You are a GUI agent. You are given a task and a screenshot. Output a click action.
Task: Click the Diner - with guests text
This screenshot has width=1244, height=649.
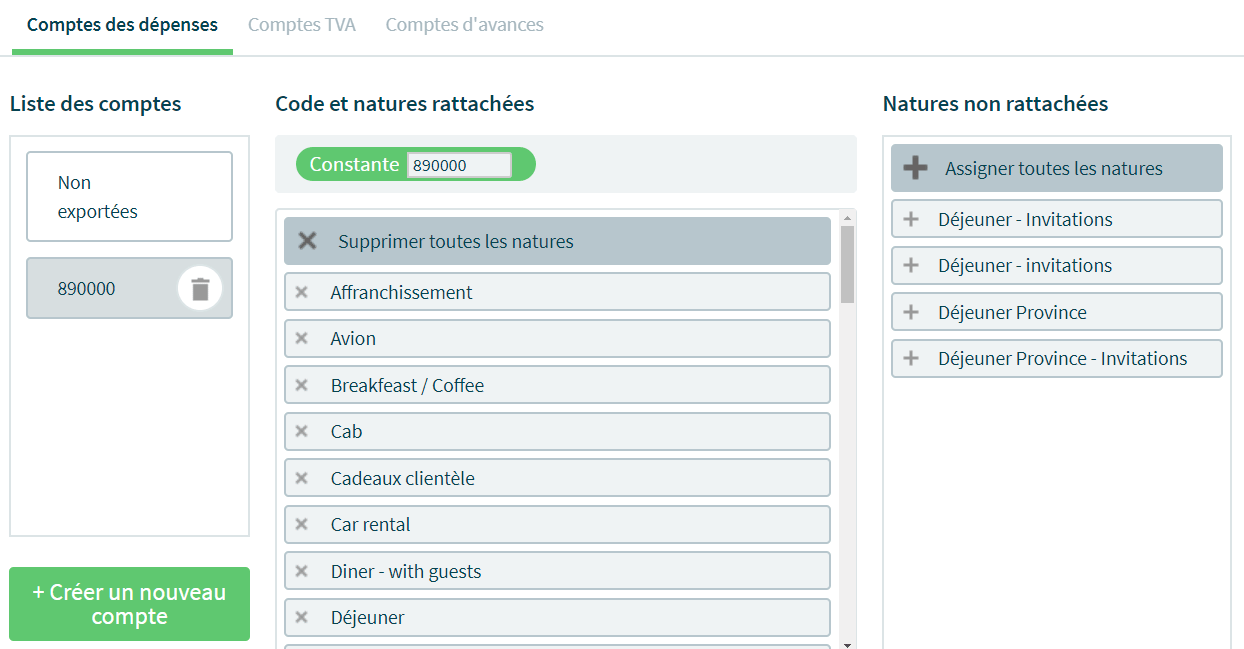pos(406,571)
